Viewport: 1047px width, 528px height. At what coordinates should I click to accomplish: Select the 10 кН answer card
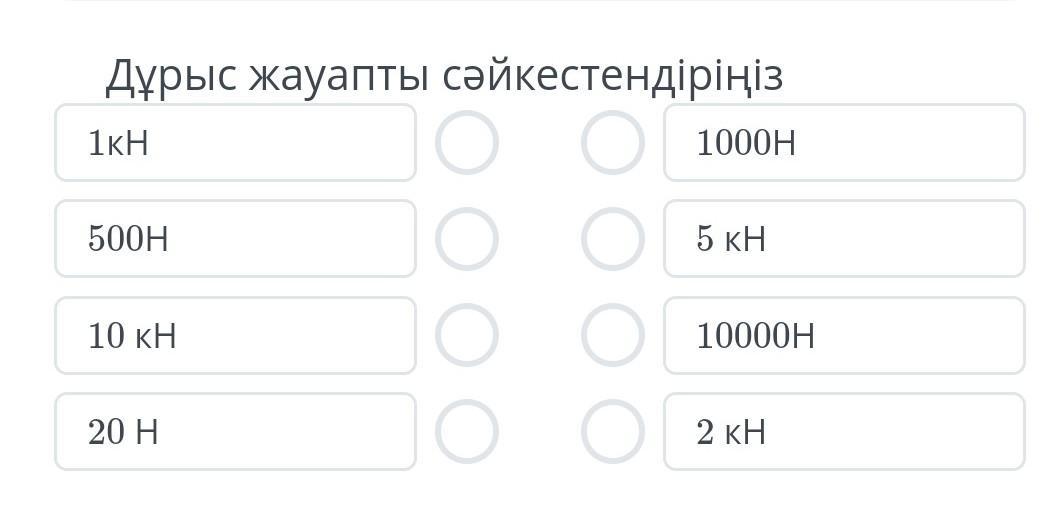[235, 335]
